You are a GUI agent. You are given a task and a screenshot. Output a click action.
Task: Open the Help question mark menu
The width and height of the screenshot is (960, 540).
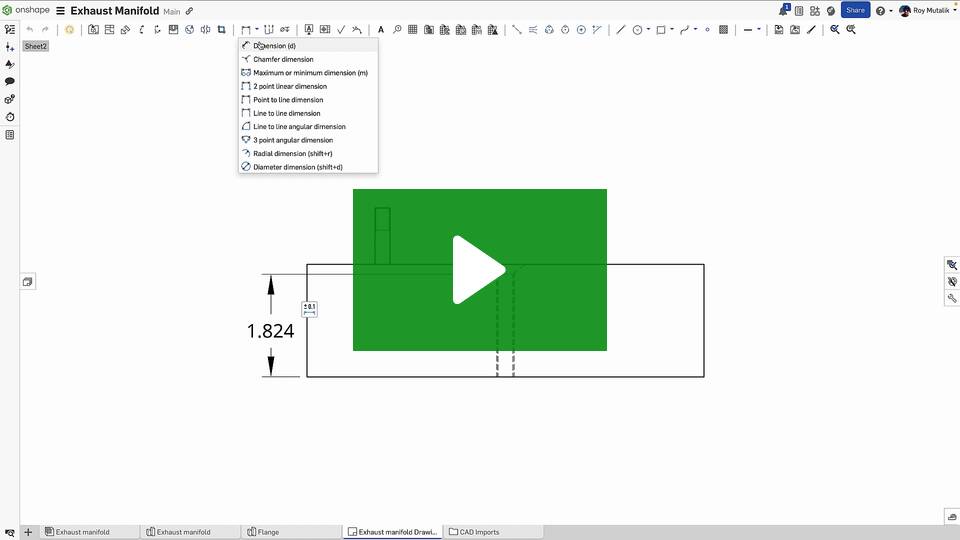tap(880, 11)
